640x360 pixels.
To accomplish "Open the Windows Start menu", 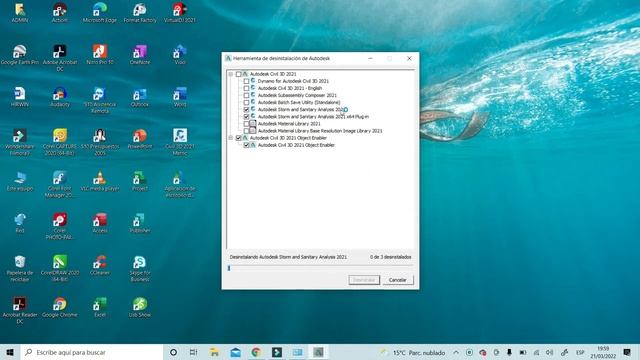I will (x=10, y=352).
